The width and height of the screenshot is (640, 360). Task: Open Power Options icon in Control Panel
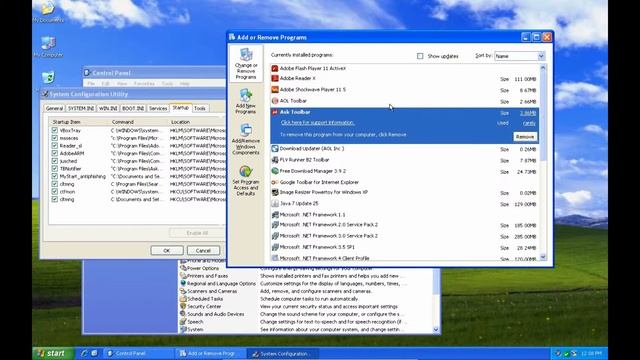tap(183, 269)
